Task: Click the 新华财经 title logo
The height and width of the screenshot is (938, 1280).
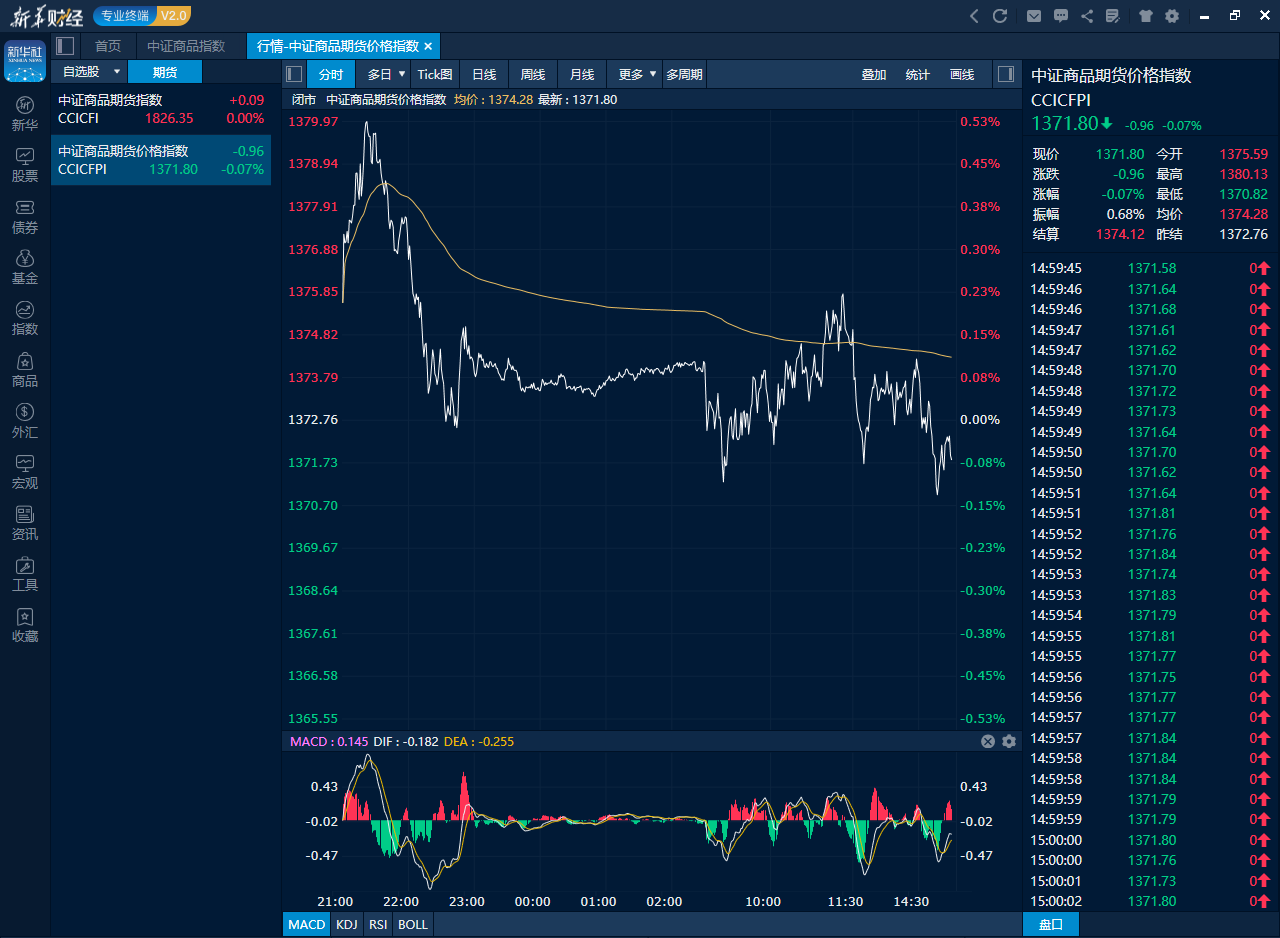Action: click(x=46, y=16)
